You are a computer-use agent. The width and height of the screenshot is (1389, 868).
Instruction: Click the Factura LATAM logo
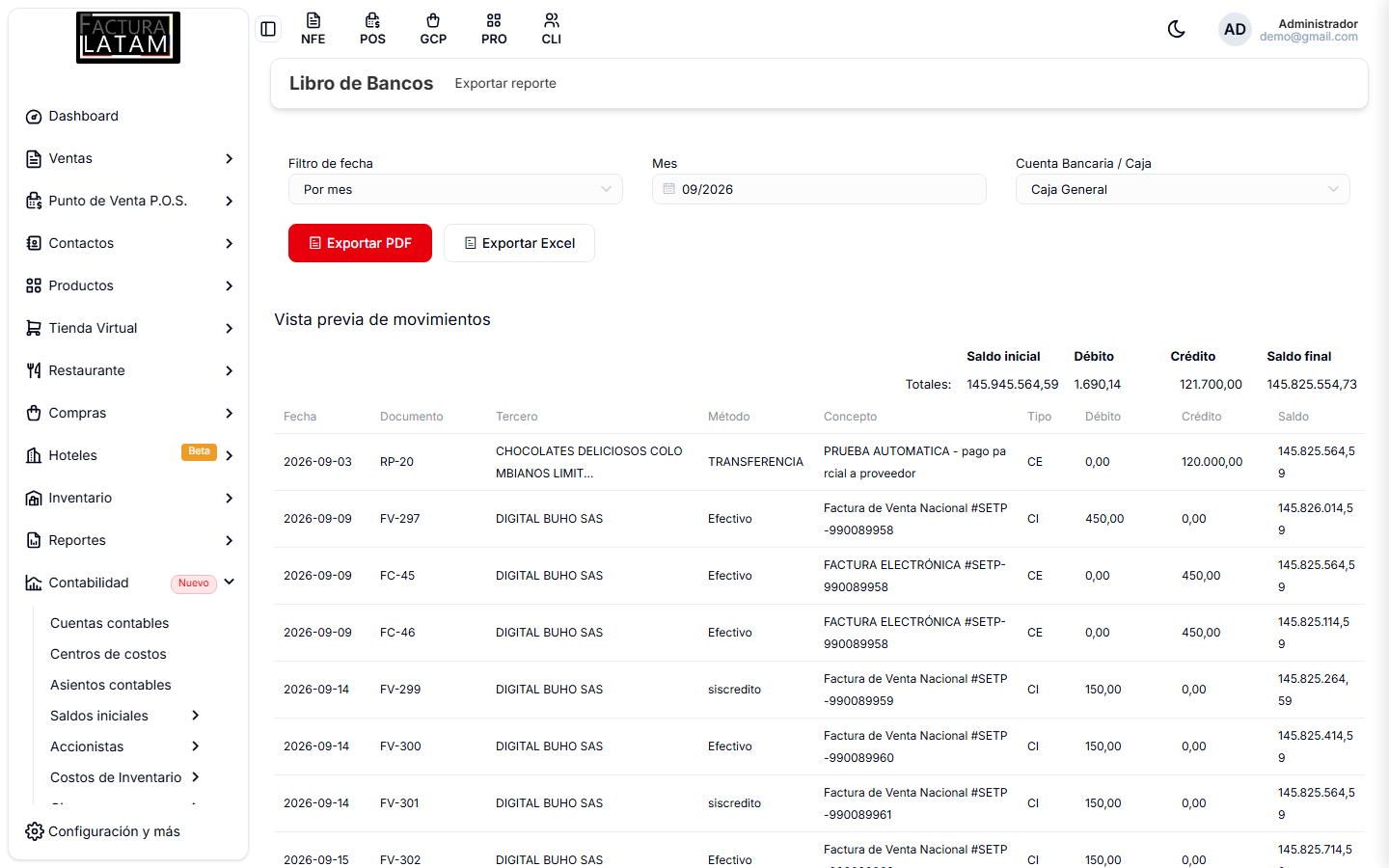pyautogui.click(x=128, y=38)
